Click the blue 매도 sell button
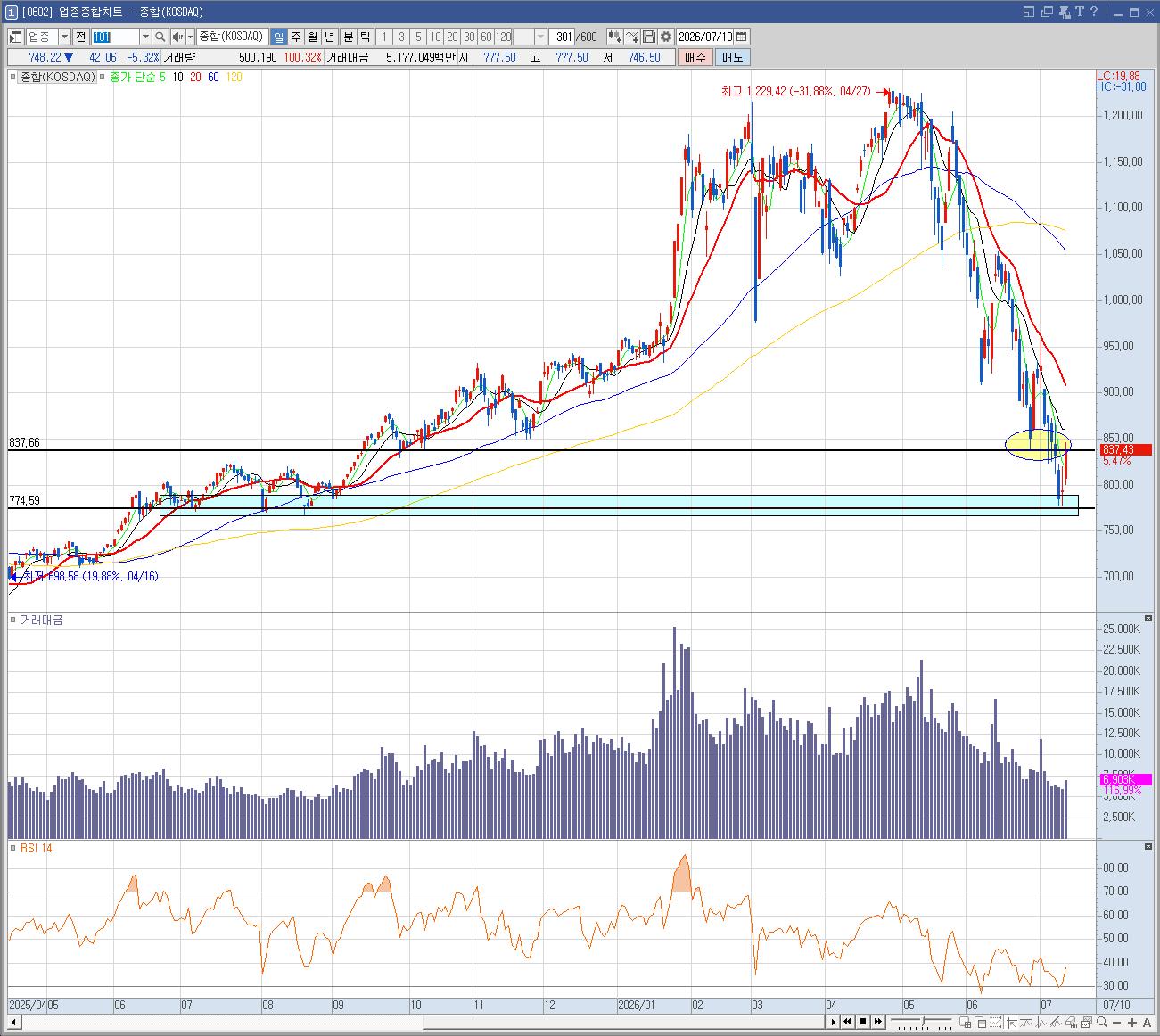The image size is (1160, 1036). (732, 57)
